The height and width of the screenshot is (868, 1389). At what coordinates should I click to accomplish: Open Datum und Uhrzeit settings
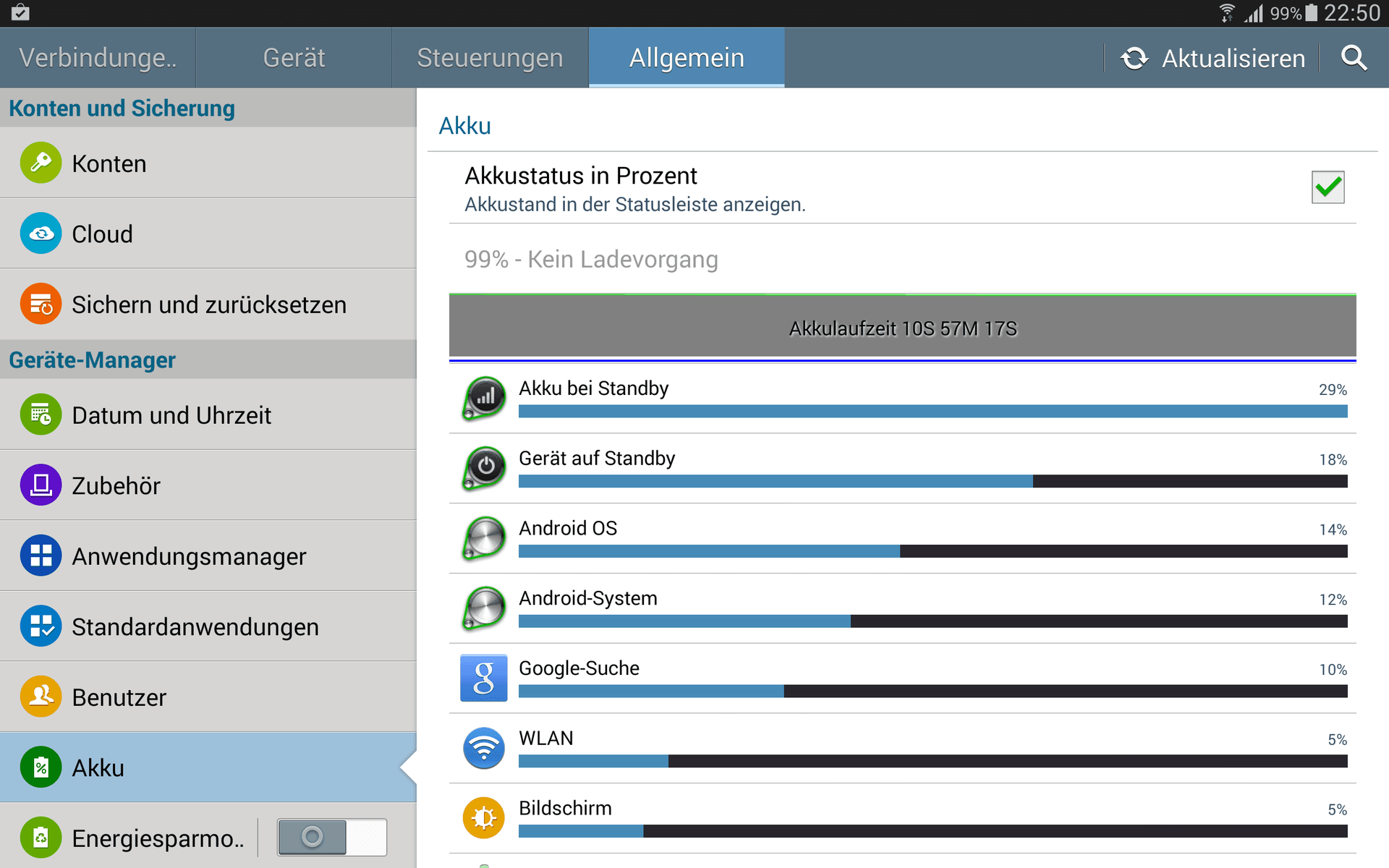click(x=208, y=414)
